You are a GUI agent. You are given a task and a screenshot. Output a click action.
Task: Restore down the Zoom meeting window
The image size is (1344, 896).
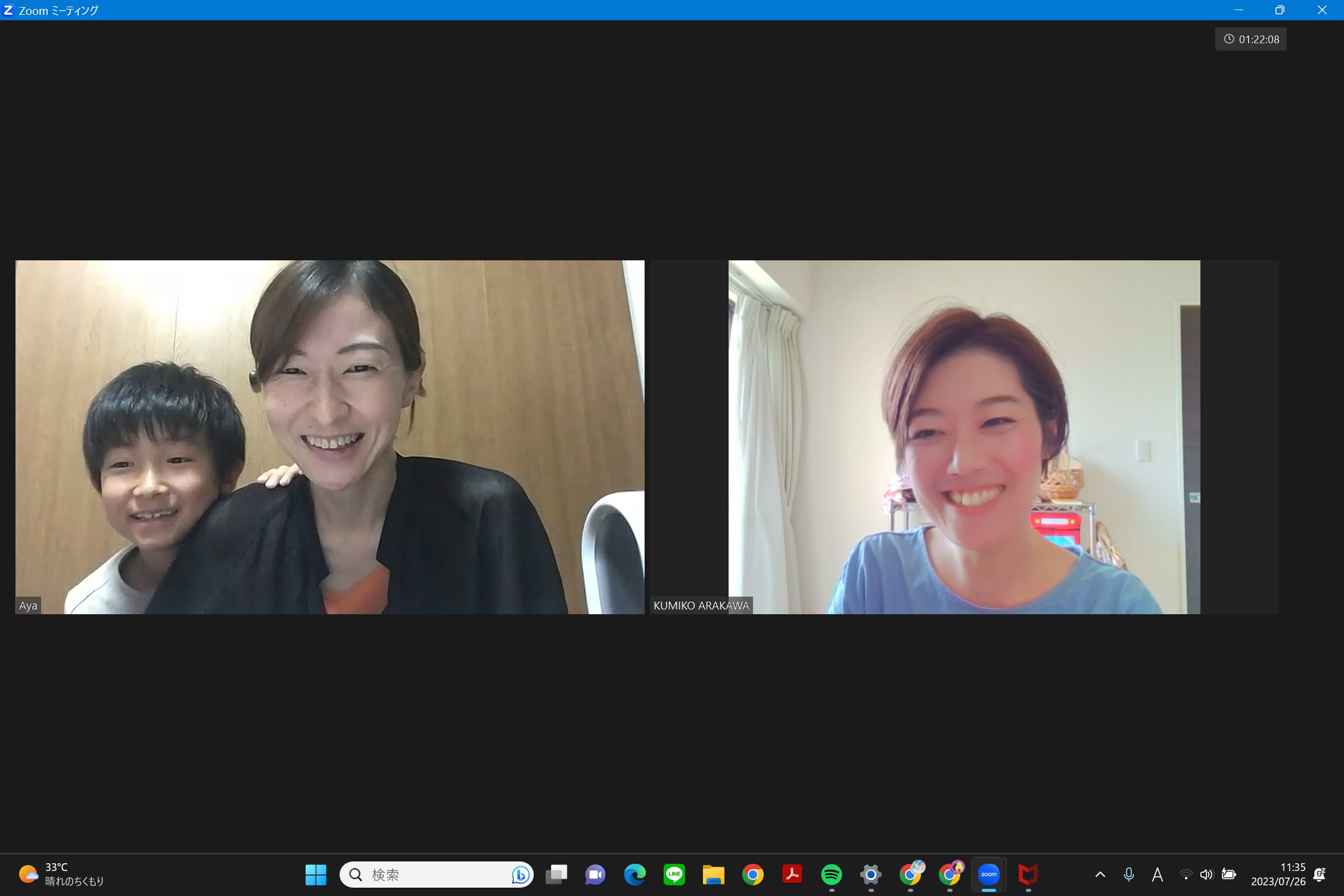(x=1280, y=10)
